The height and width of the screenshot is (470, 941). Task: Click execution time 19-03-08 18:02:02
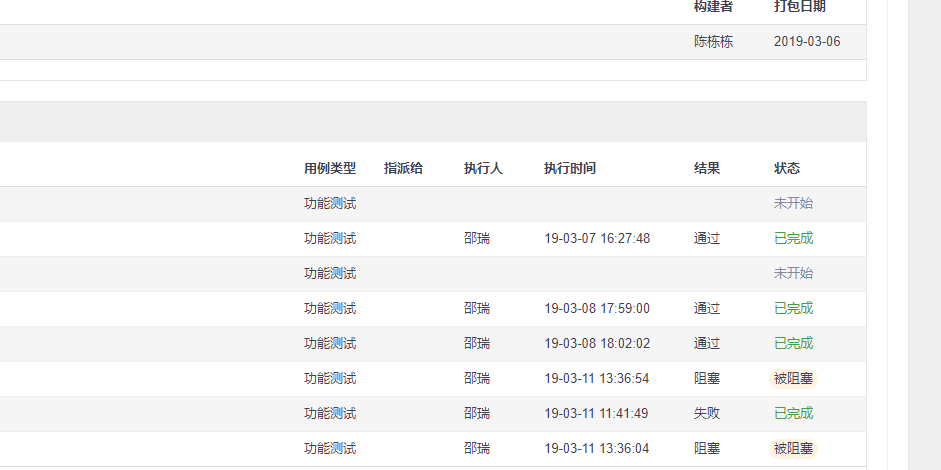(x=597, y=343)
